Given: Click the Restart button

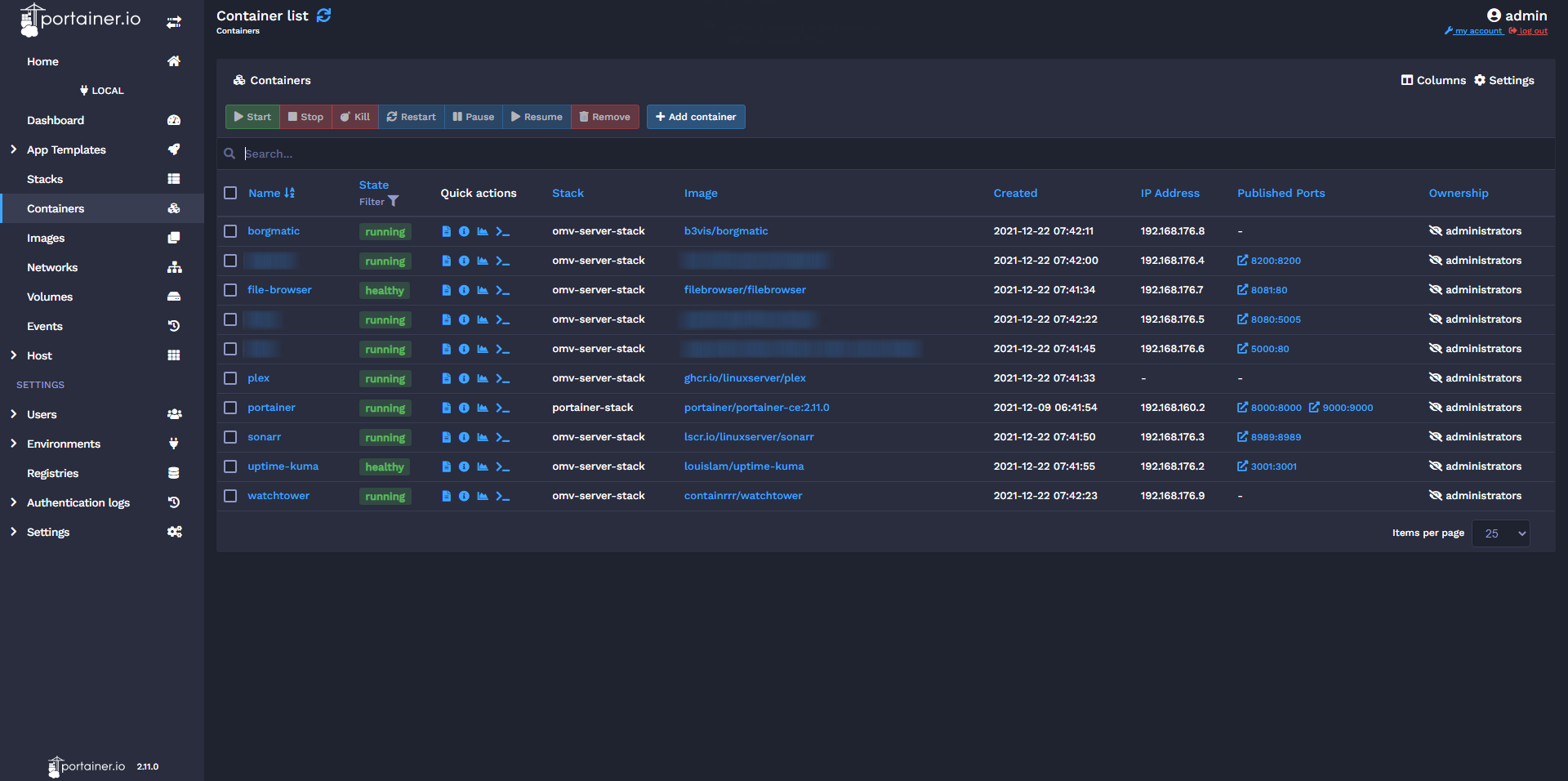Looking at the screenshot, I should (x=412, y=117).
